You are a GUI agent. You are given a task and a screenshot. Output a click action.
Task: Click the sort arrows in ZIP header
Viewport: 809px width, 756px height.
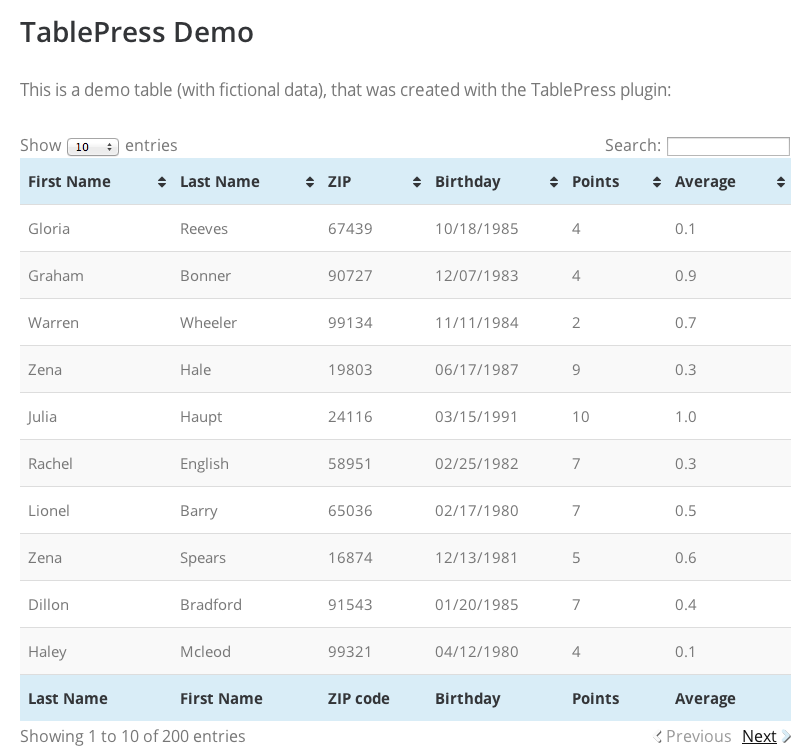pos(417,182)
